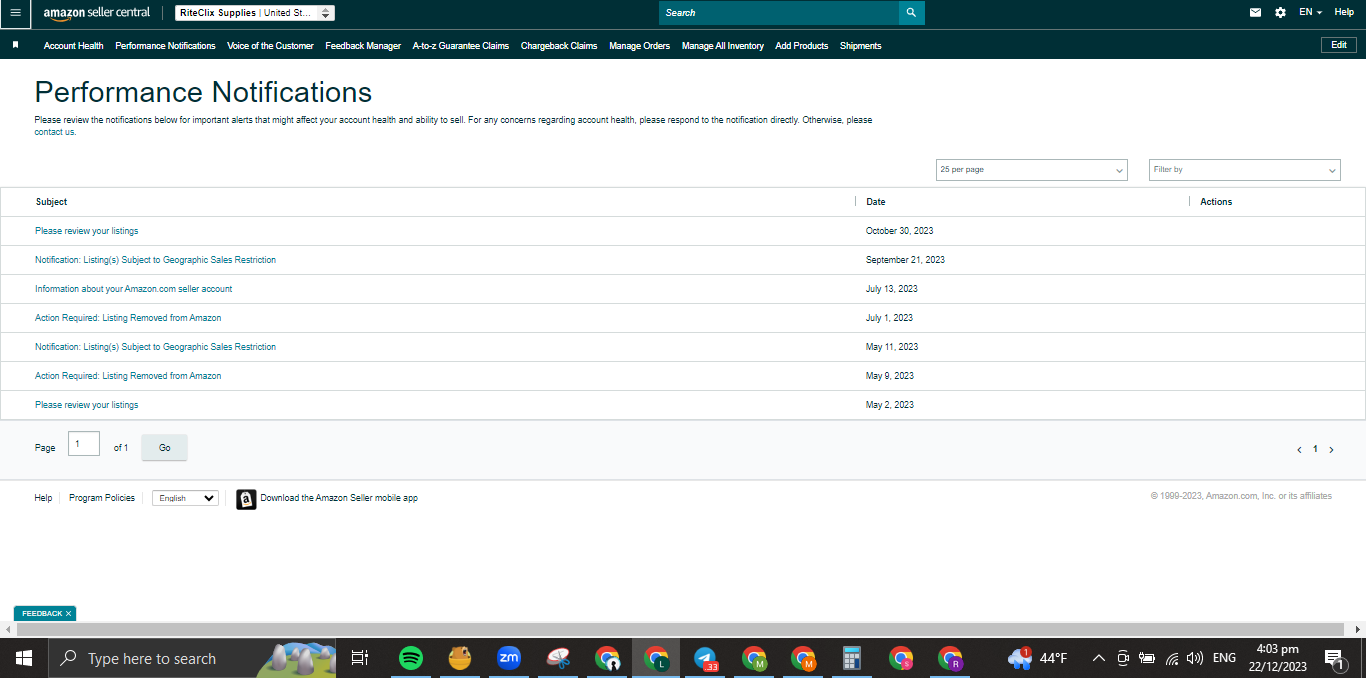Open Zoom from the taskbar
The height and width of the screenshot is (678, 1366).
pyautogui.click(x=509, y=658)
